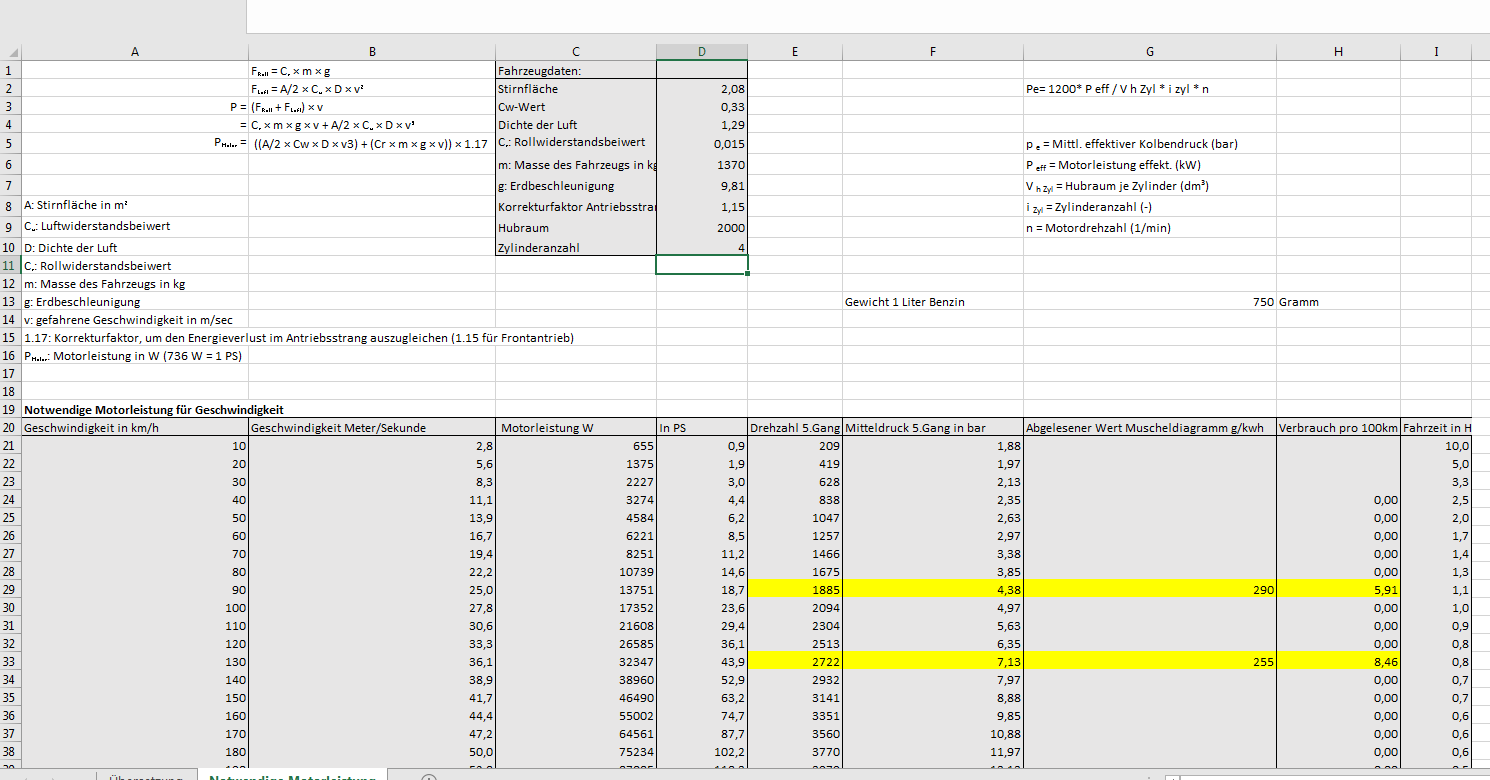The image size is (1490, 780).
Task: Select row 20 header
Action: coord(10,428)
